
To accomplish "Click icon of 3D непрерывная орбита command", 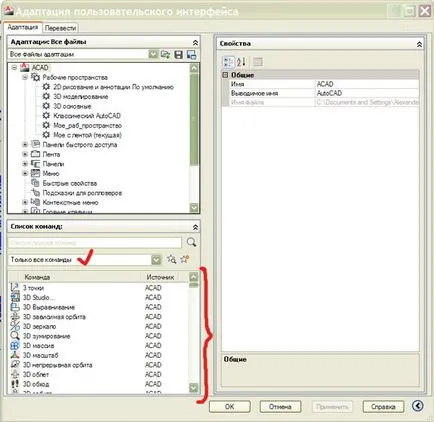I will [x=15, y=365].
